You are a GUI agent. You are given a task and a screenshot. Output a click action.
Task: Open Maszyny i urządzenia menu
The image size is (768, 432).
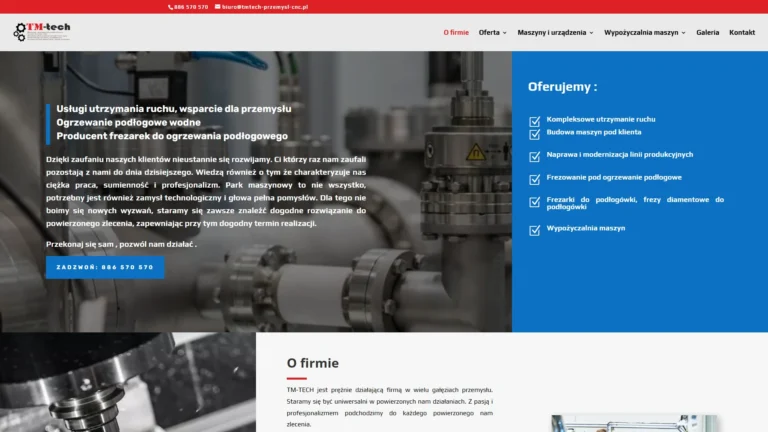[x=552, y=32]
